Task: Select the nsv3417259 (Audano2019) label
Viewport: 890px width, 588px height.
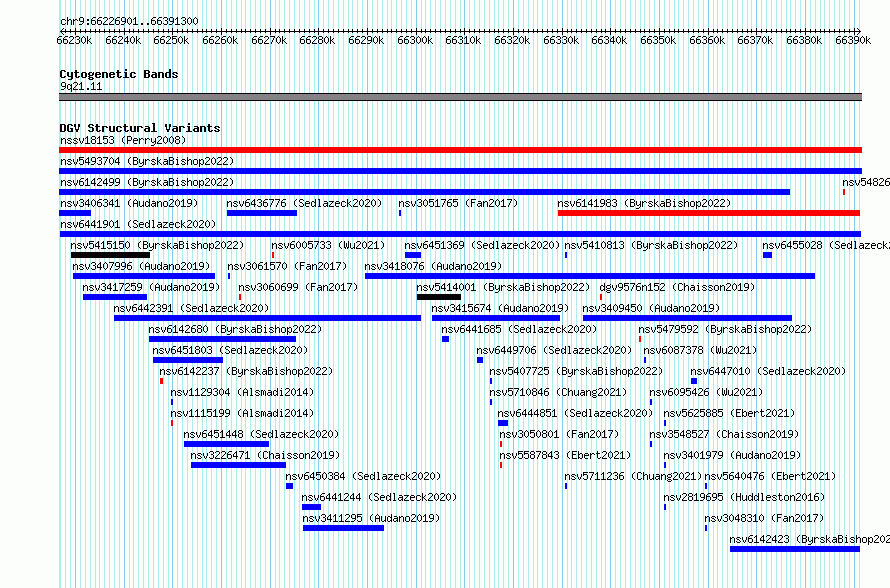Action: coord(151,287)
